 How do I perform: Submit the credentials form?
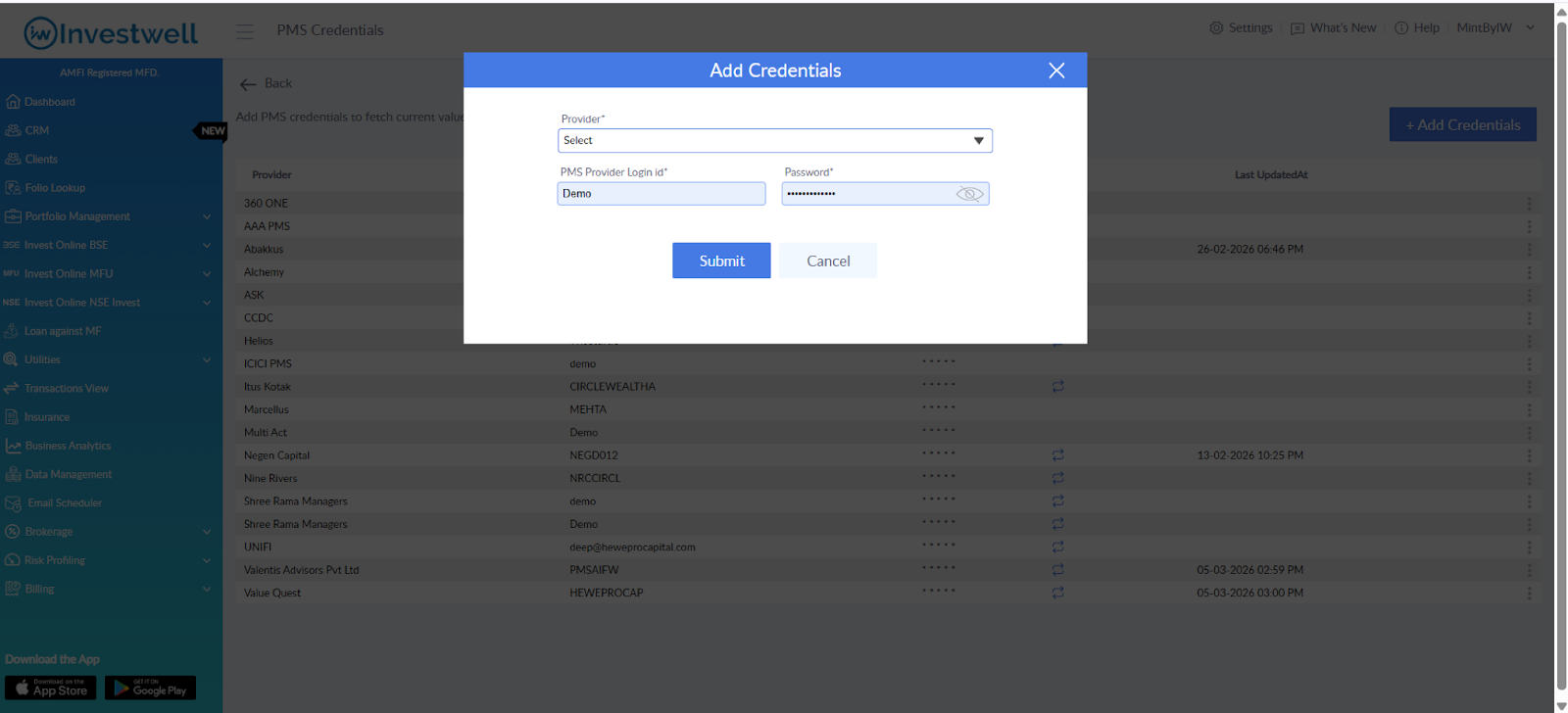pos(721,261)
